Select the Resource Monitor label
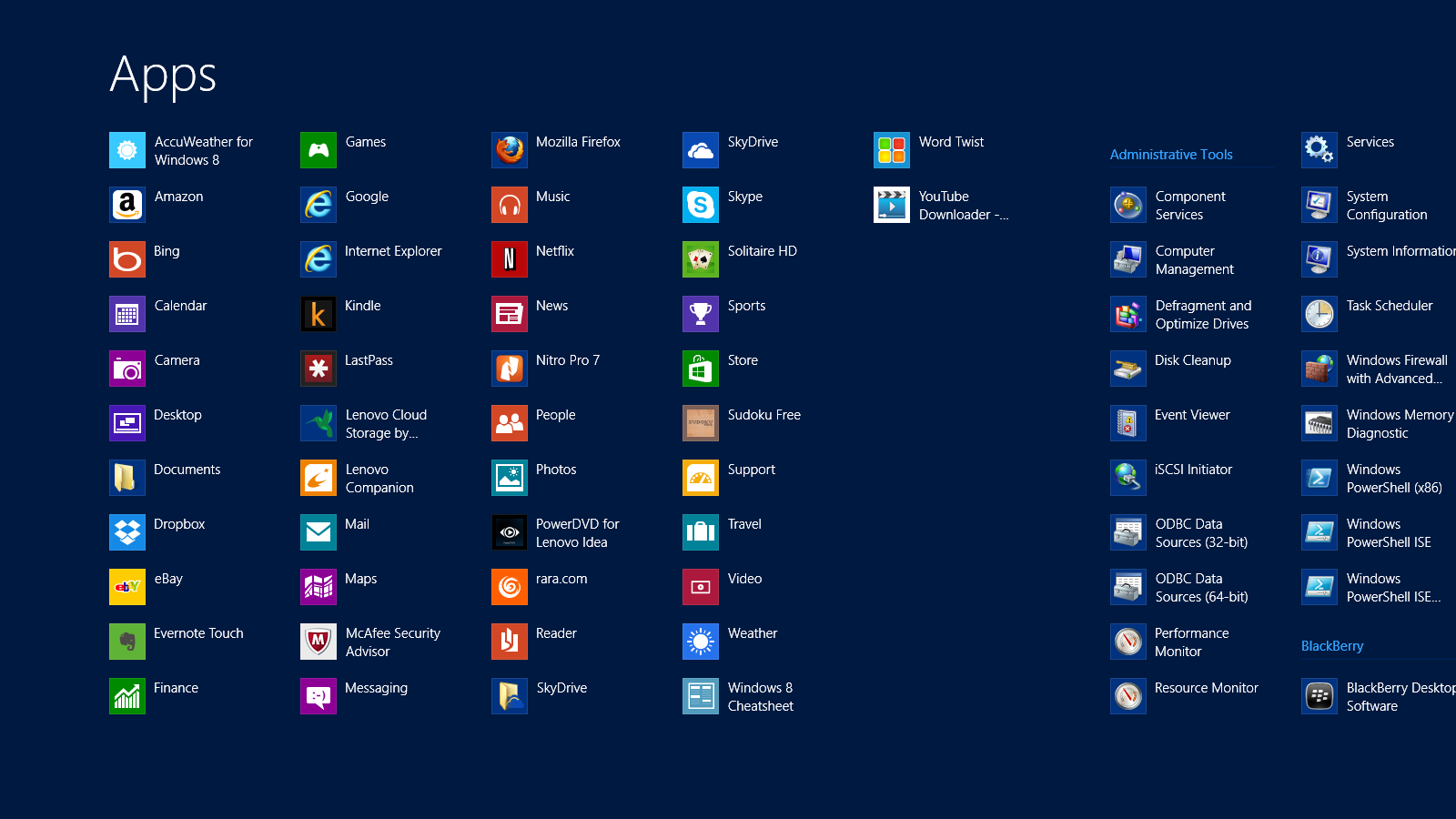 pyautogui.click(x=1207, y=688)
